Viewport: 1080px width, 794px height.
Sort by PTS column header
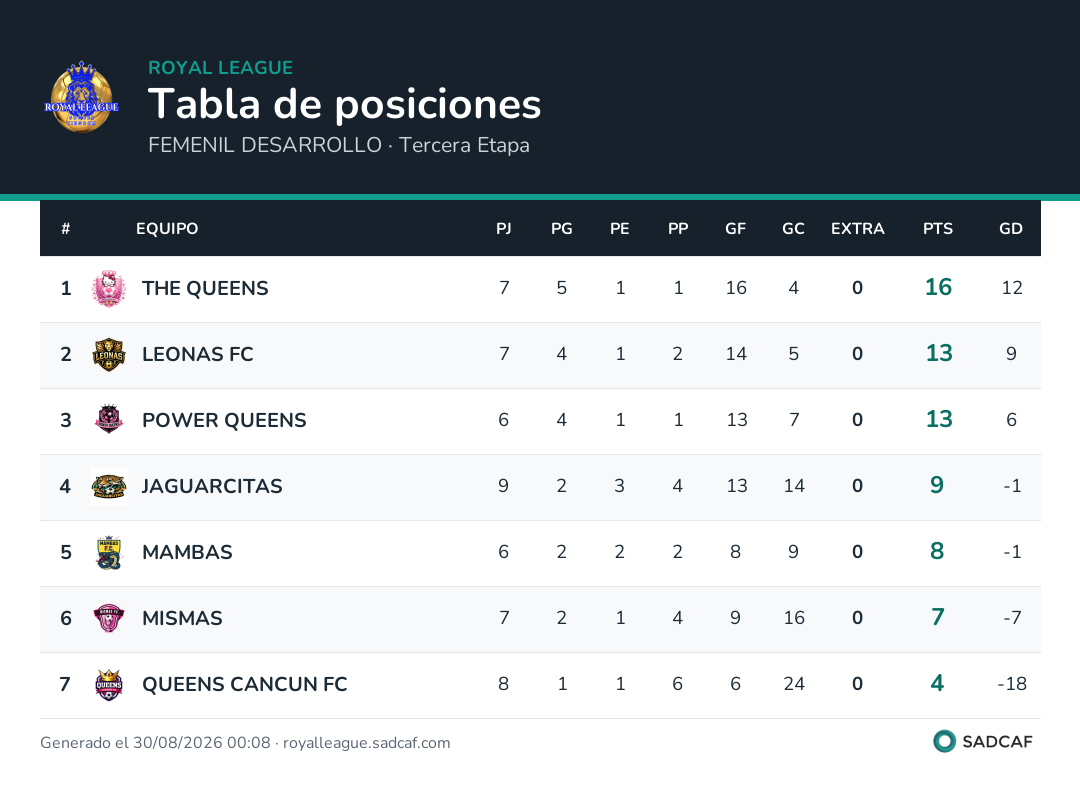937,229
